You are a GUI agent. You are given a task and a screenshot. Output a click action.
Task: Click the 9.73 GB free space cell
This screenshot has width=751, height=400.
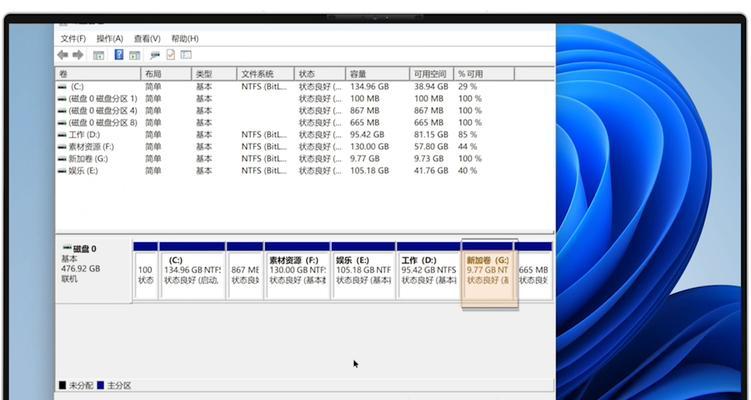pos(429,159)
